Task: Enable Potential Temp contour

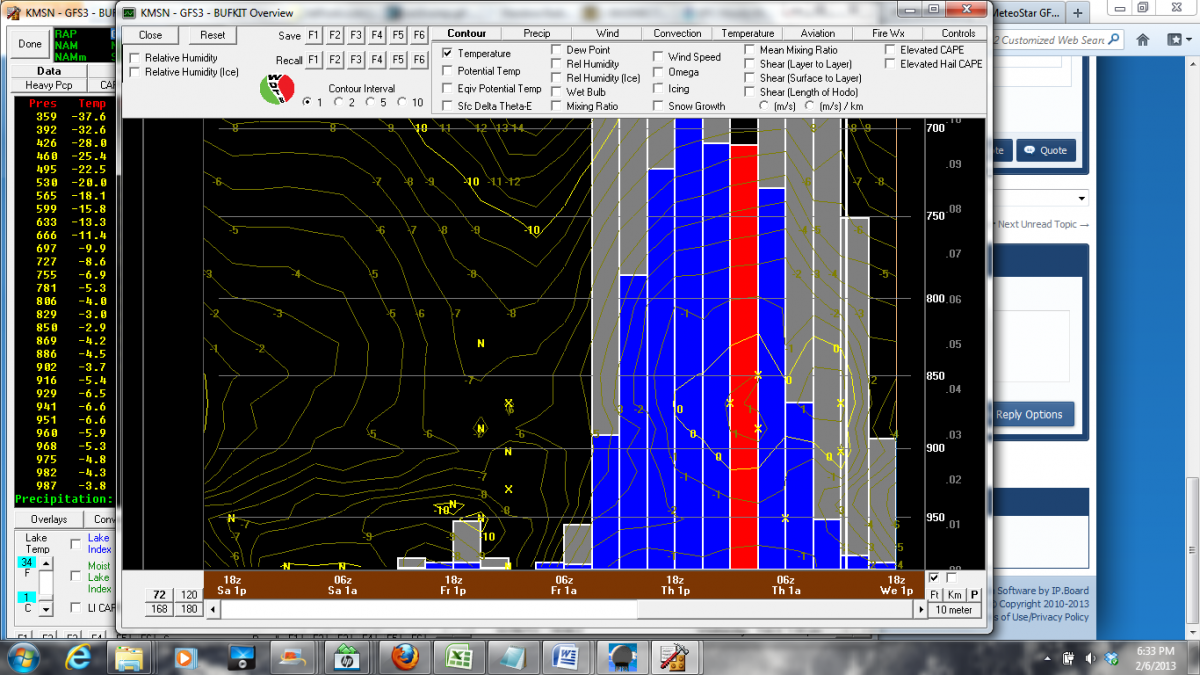Action: tap(448, 71)
